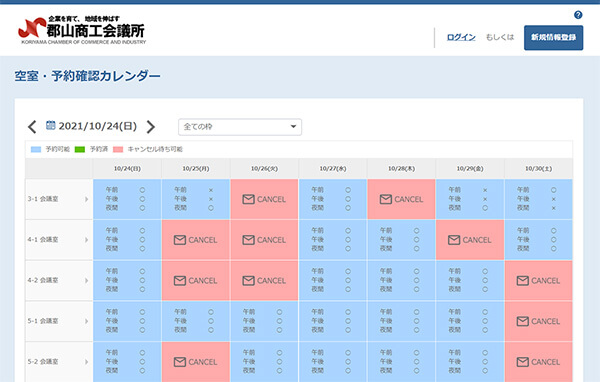Select 5-1 会議室 availability cell on 10/26
Image resolution: width=600 pixels, height=382 pixels.
264,321
